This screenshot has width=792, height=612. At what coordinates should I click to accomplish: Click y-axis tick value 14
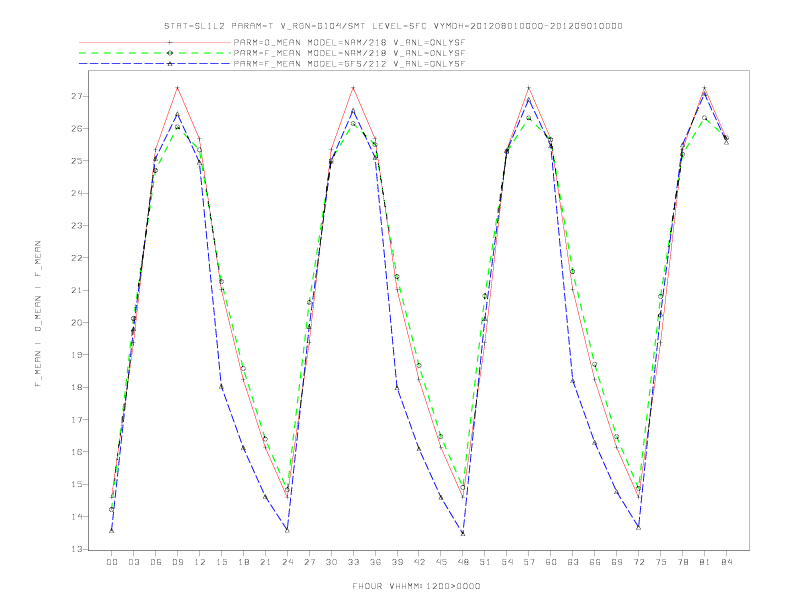(x=76, y=517)
